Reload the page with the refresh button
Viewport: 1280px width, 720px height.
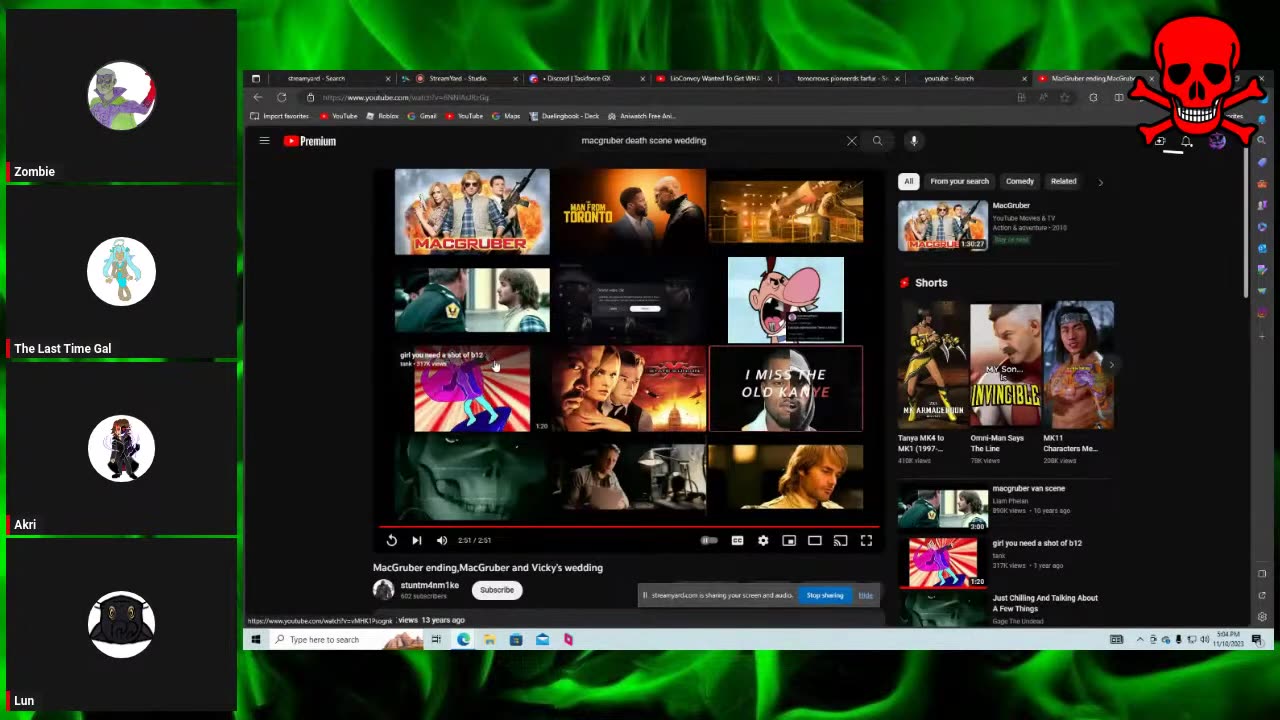[x=282, y=97]
